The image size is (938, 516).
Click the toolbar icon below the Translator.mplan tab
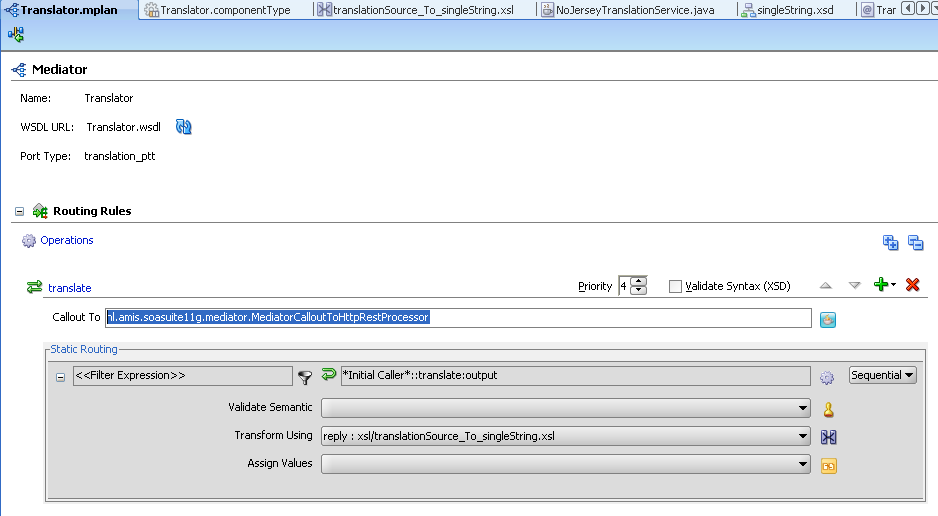coord(16,35)
